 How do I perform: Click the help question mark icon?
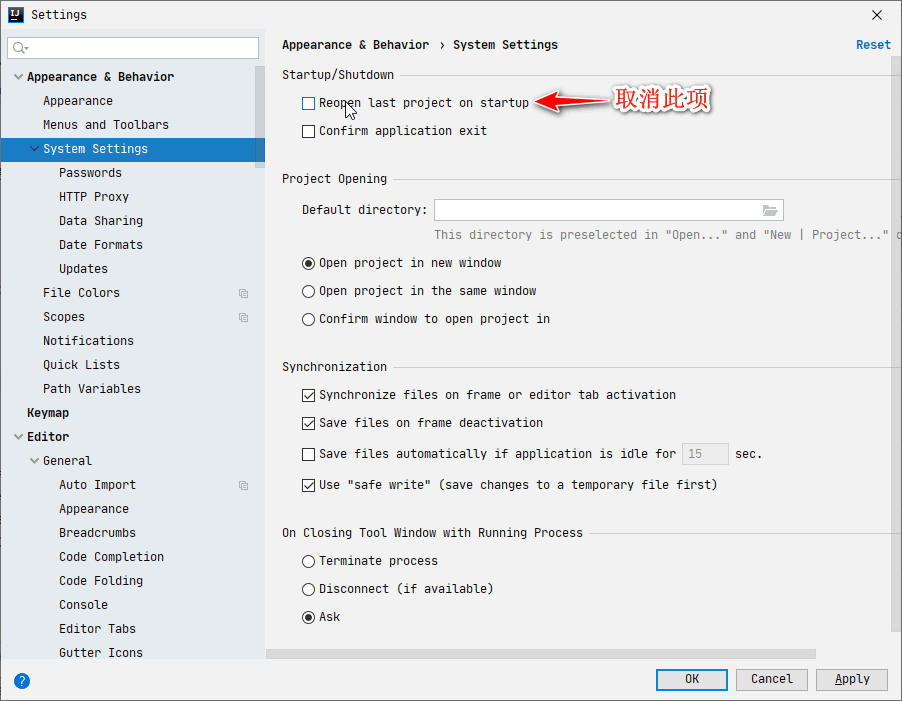[x=22, y=680]
